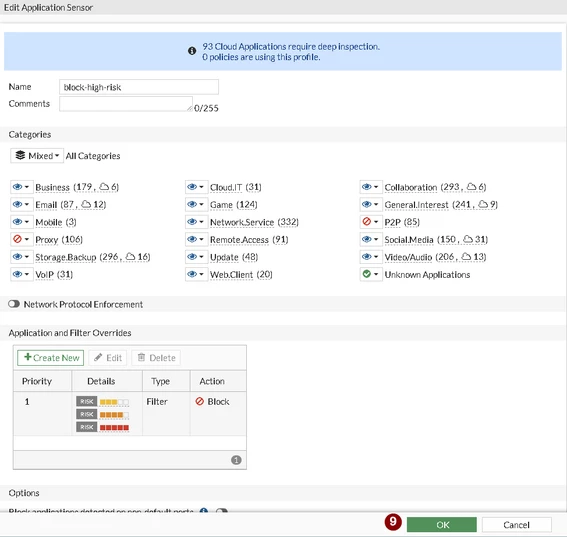
Task: Click the cloud icon next to Email count
Action: [x=86, y=204]
